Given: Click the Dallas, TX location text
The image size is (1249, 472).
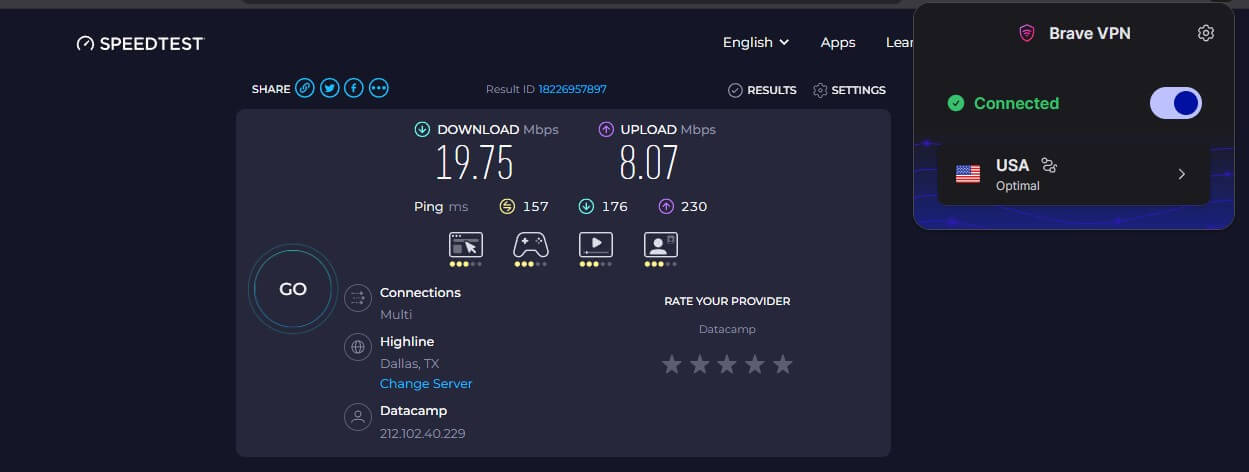Looking at the screenshot, I should [410, 364].
